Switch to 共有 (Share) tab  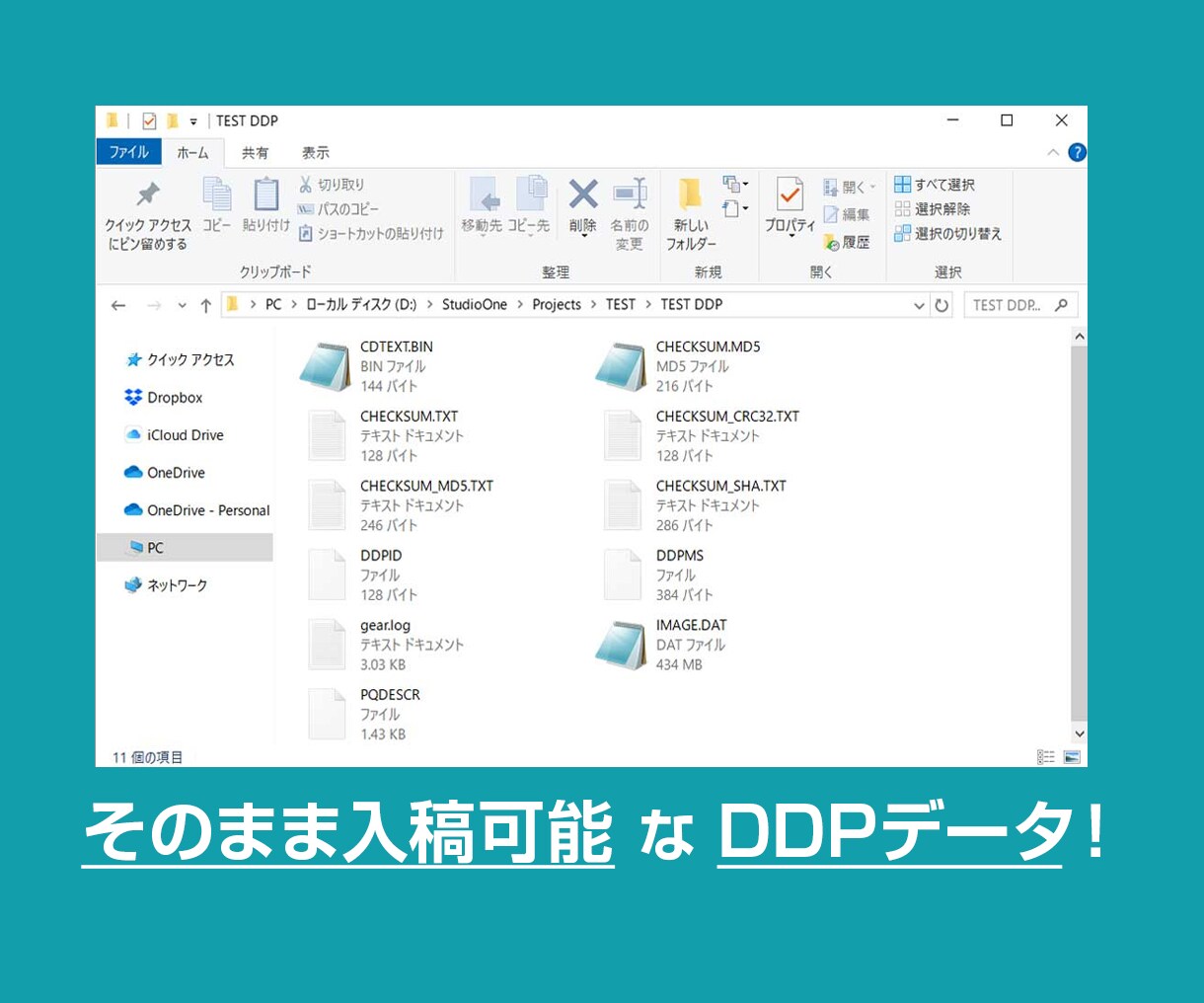255,153
